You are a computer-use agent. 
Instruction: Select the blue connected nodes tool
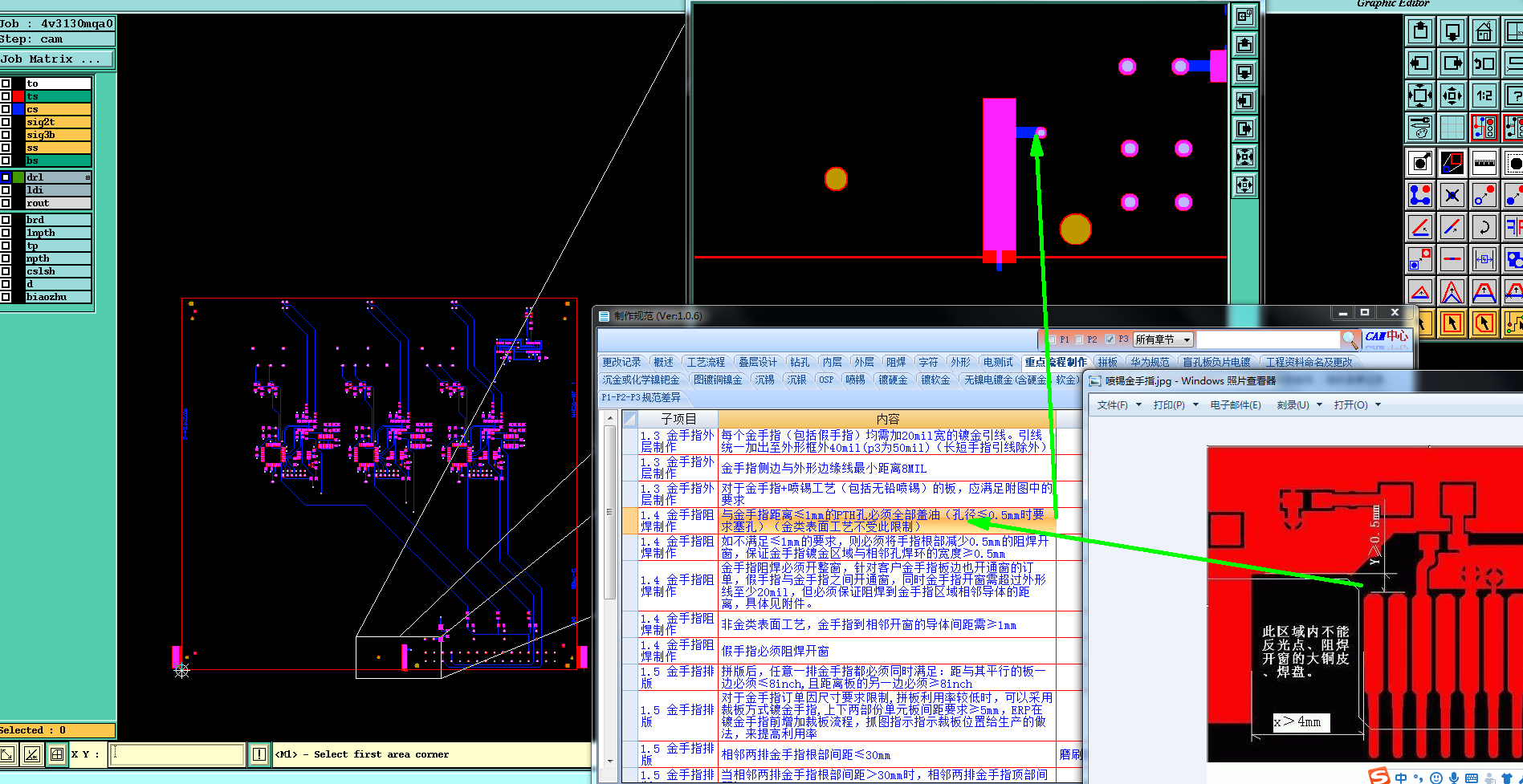coord(1419,195)
